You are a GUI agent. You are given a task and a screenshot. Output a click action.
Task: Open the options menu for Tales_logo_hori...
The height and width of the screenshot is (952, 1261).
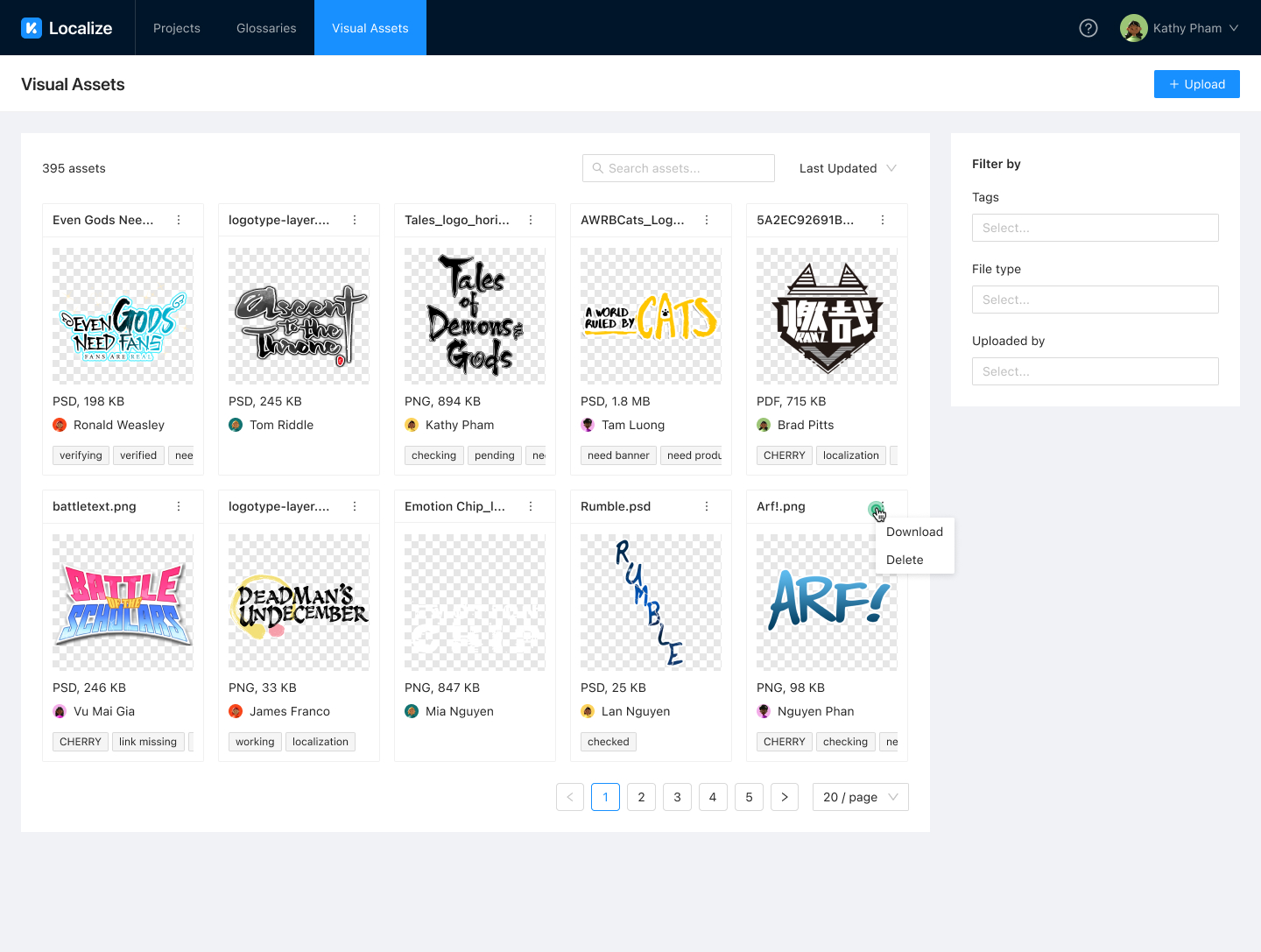531,220
